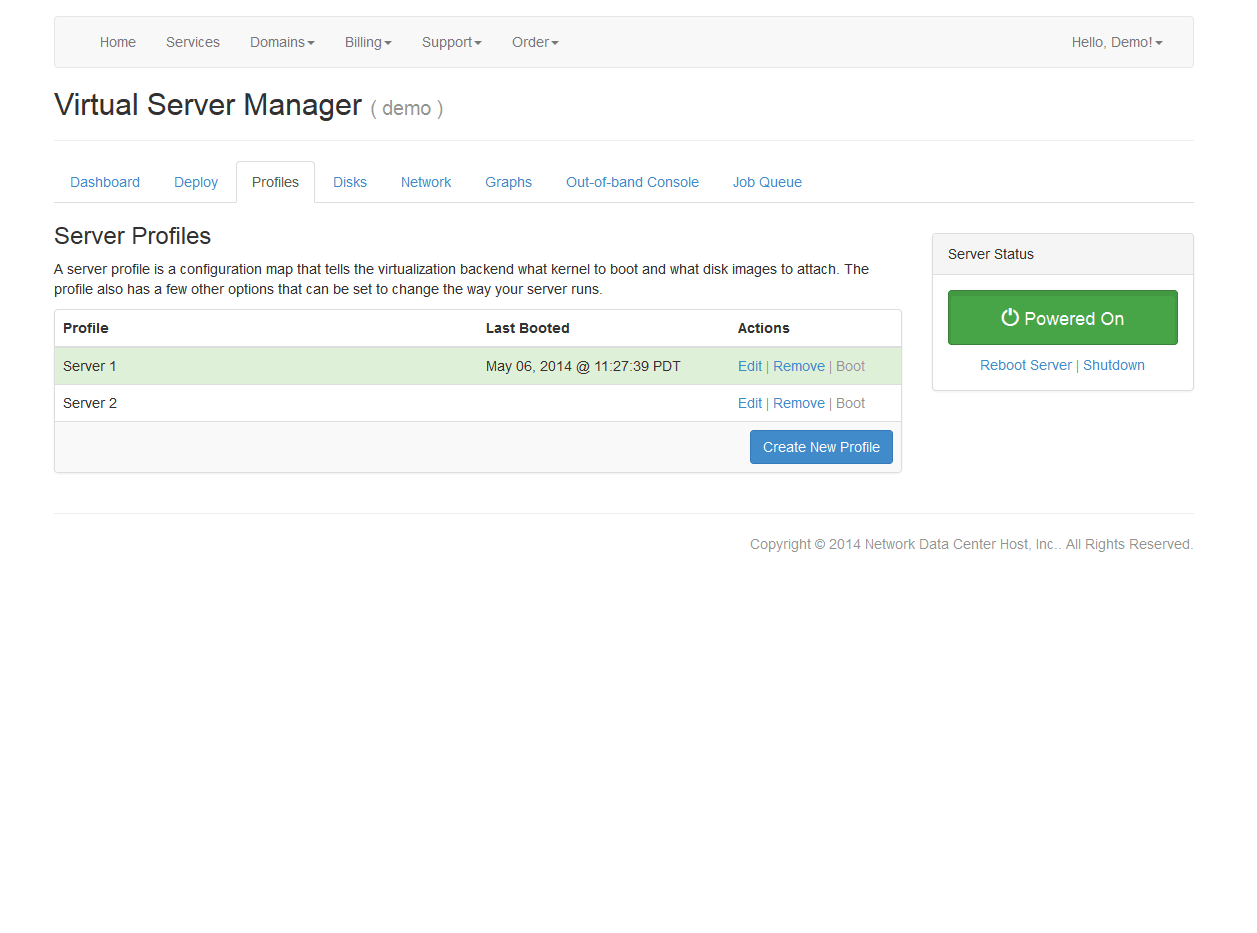Click the Reboot Server link
This screenshot has height=933, width=1257.
click(1026, 365)
